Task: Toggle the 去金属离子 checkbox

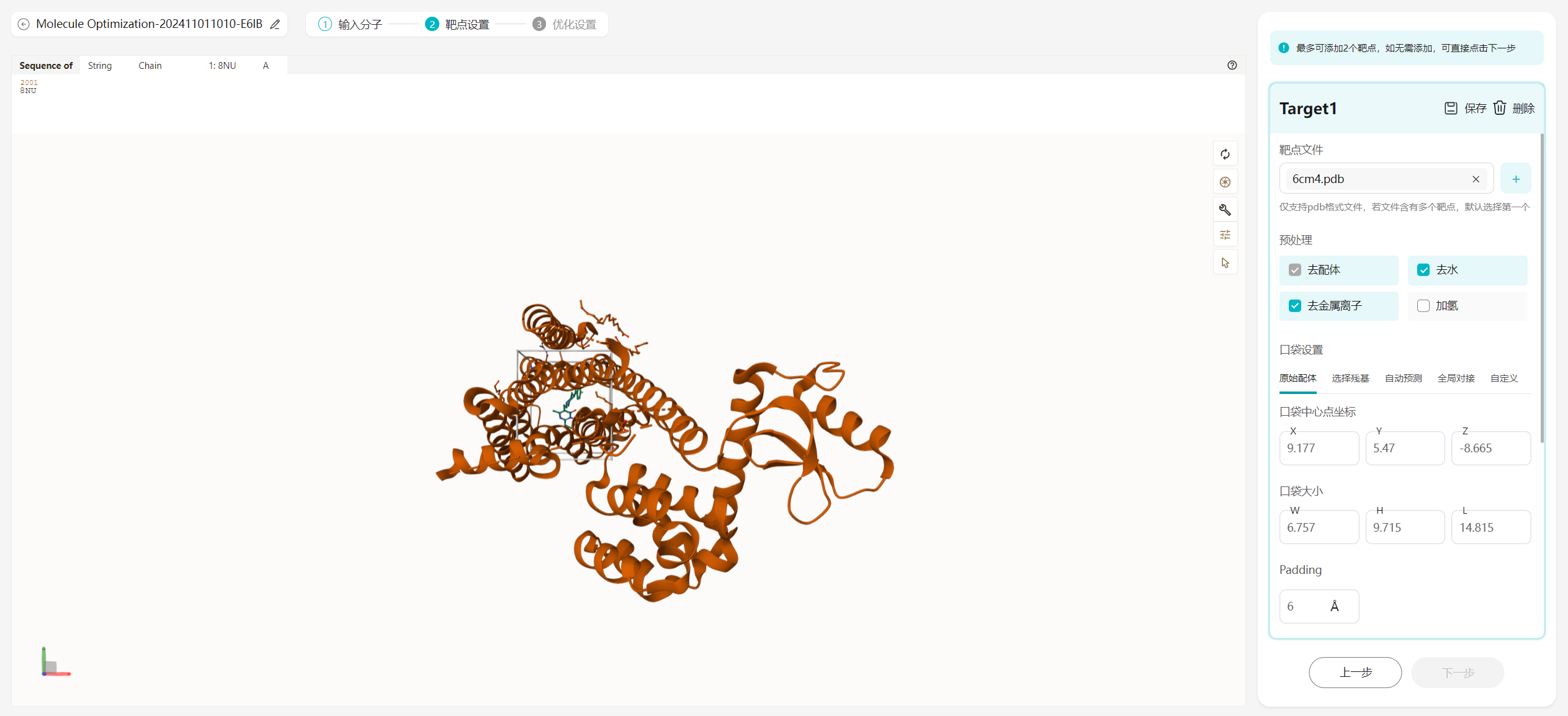Action: pyautogui.click(x=1294, y=306)
